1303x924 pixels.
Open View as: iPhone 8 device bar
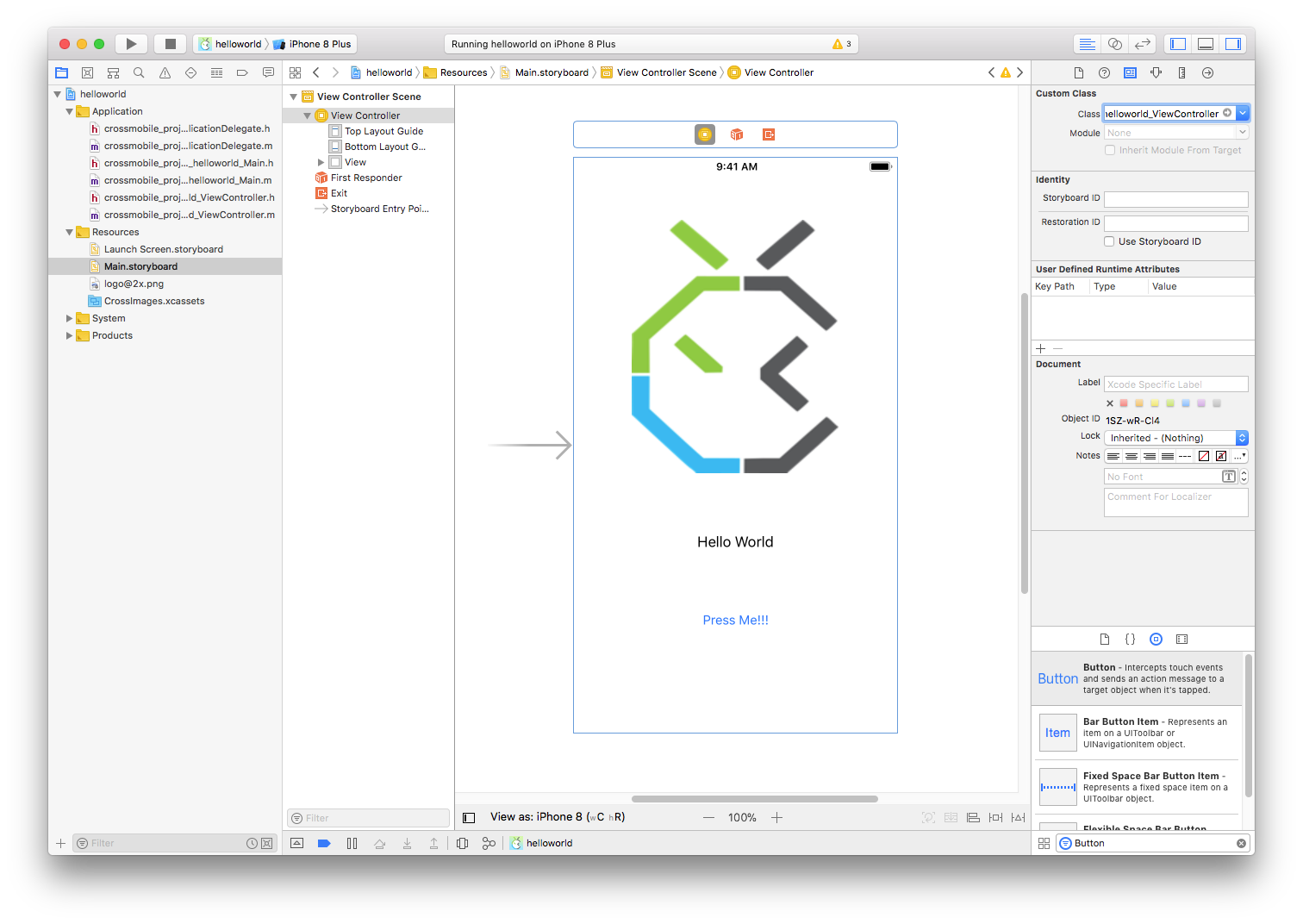click(558, 816)
